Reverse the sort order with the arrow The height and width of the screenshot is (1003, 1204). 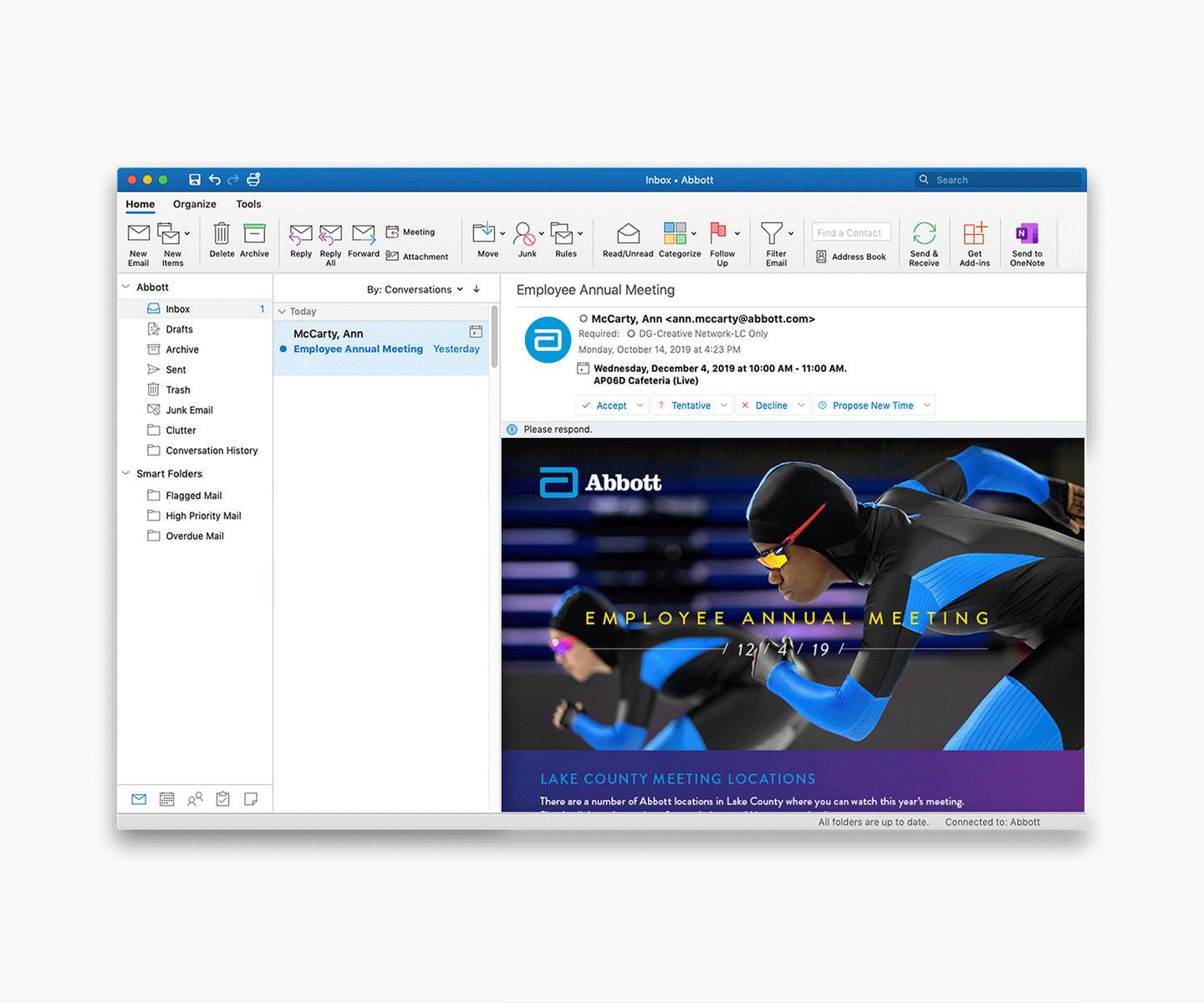477,289
